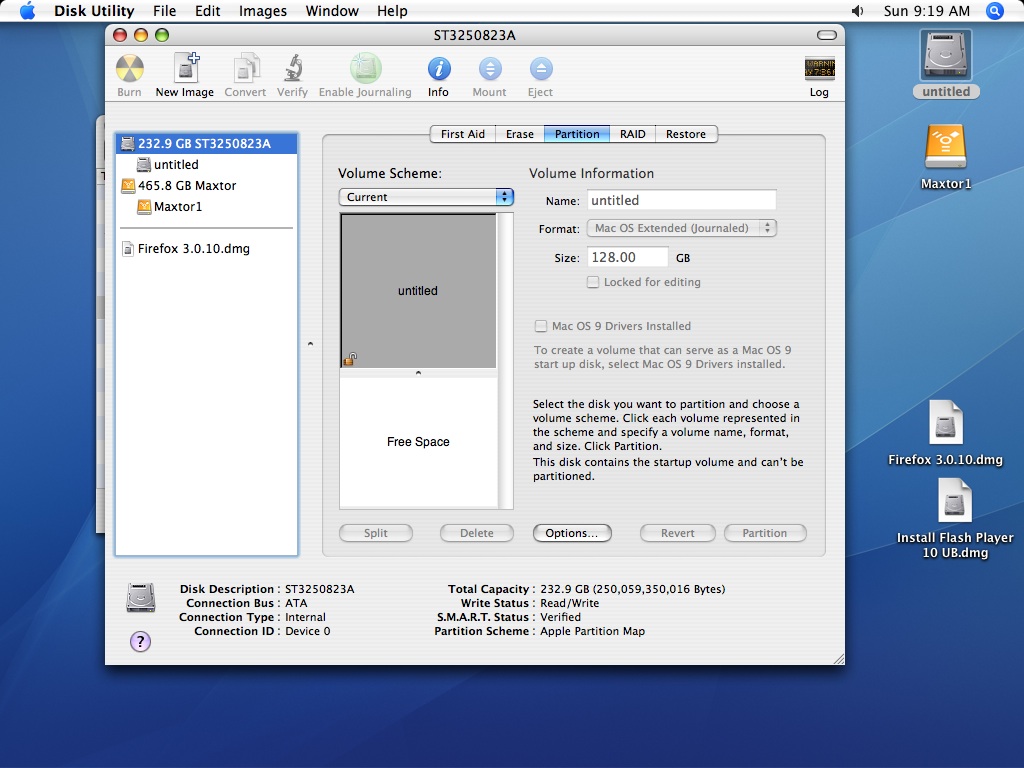The width and height of the screenshot is (1024, 768).
Task: Select the Free Space partition block
Action: 418,442
